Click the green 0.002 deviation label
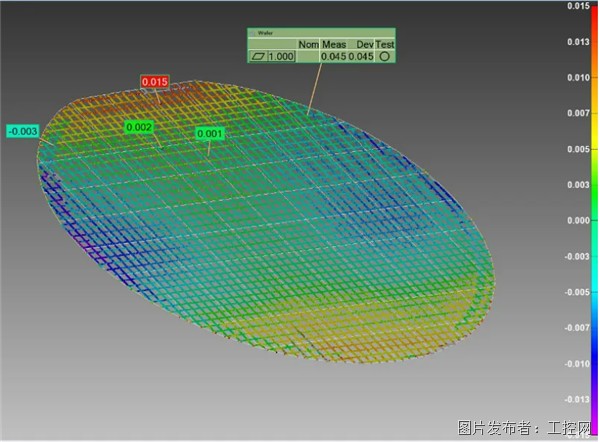Screen dimensions: 600x442 click(x=139, y=127)
